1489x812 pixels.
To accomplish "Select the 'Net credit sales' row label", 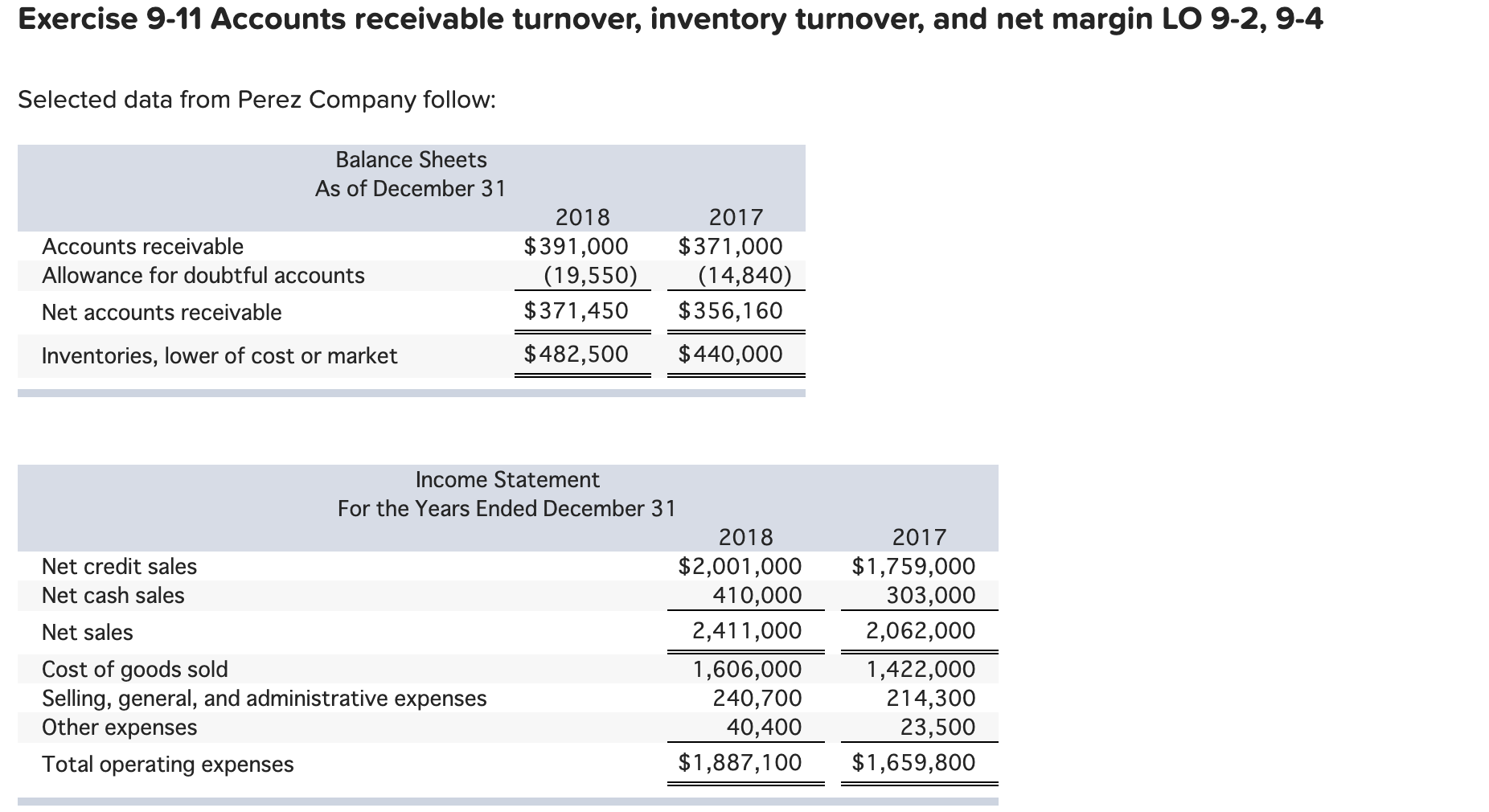I will coord(119,566).
